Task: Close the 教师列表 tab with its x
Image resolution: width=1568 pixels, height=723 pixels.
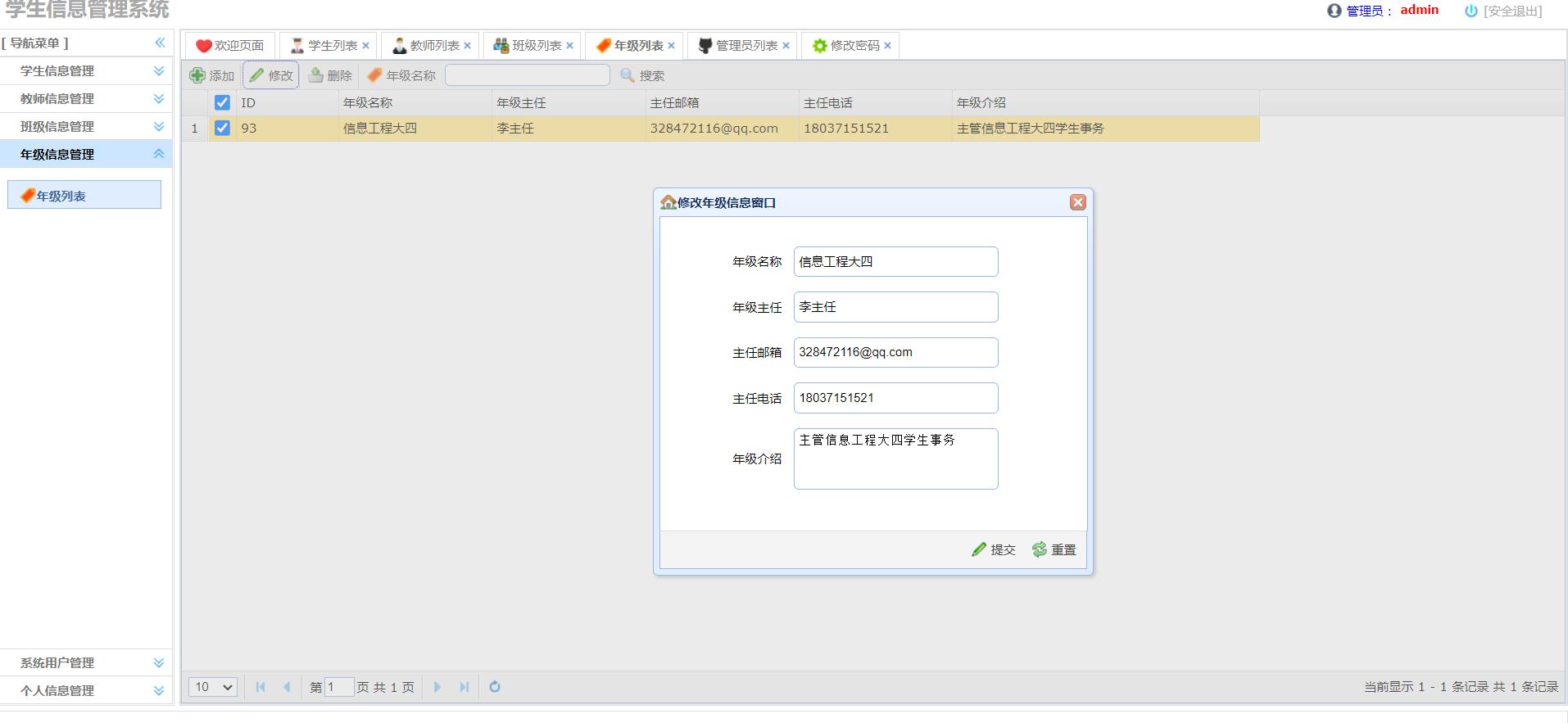Action: (x=467, y=46)
